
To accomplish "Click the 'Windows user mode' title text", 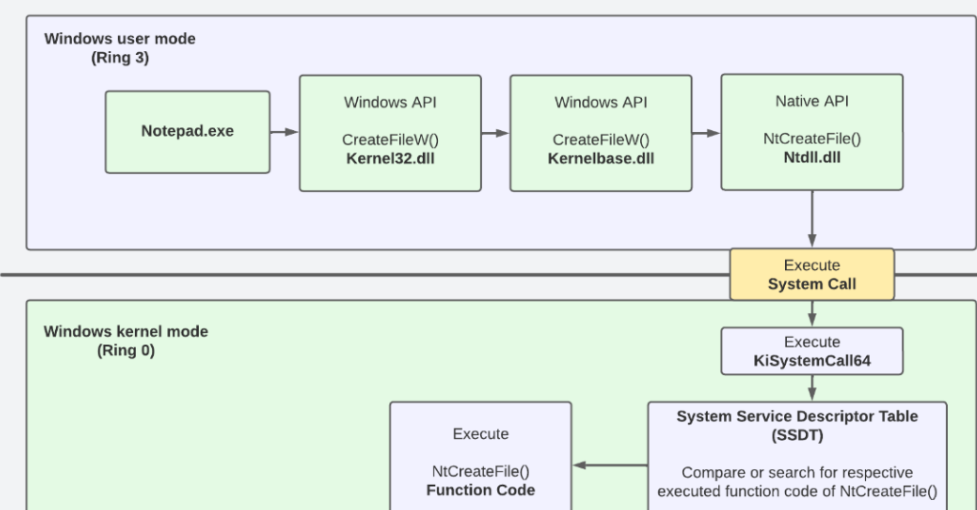I will pos(120,39).
